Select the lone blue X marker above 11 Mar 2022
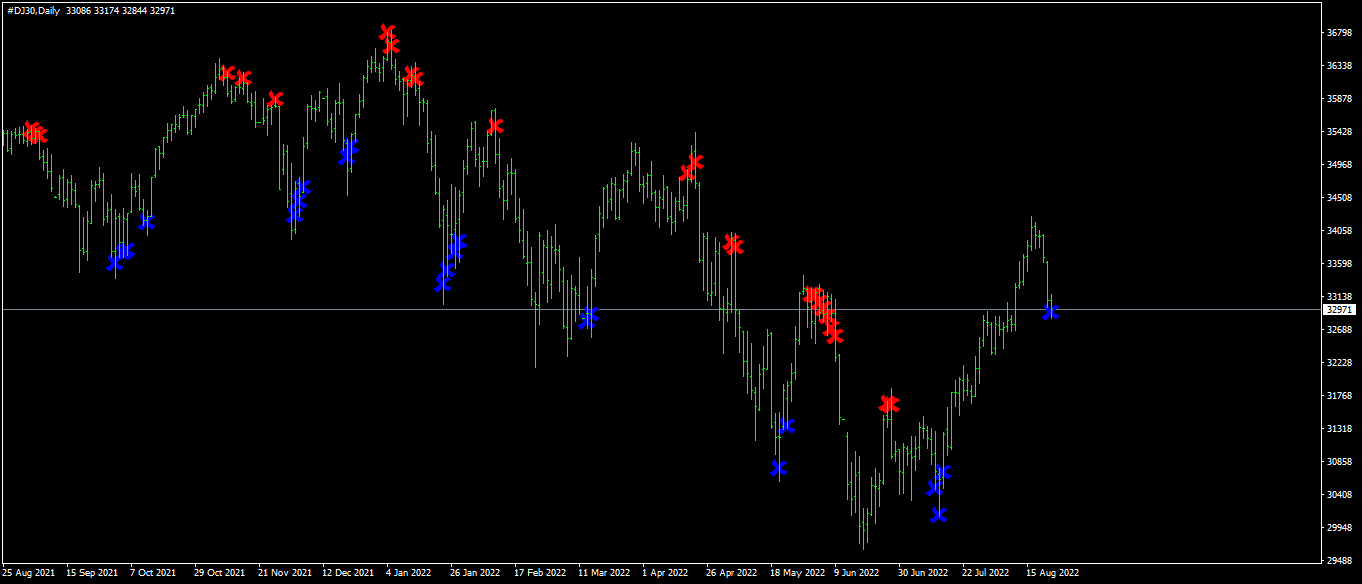The image size is (1362, 584). click(x=588, y=318)
